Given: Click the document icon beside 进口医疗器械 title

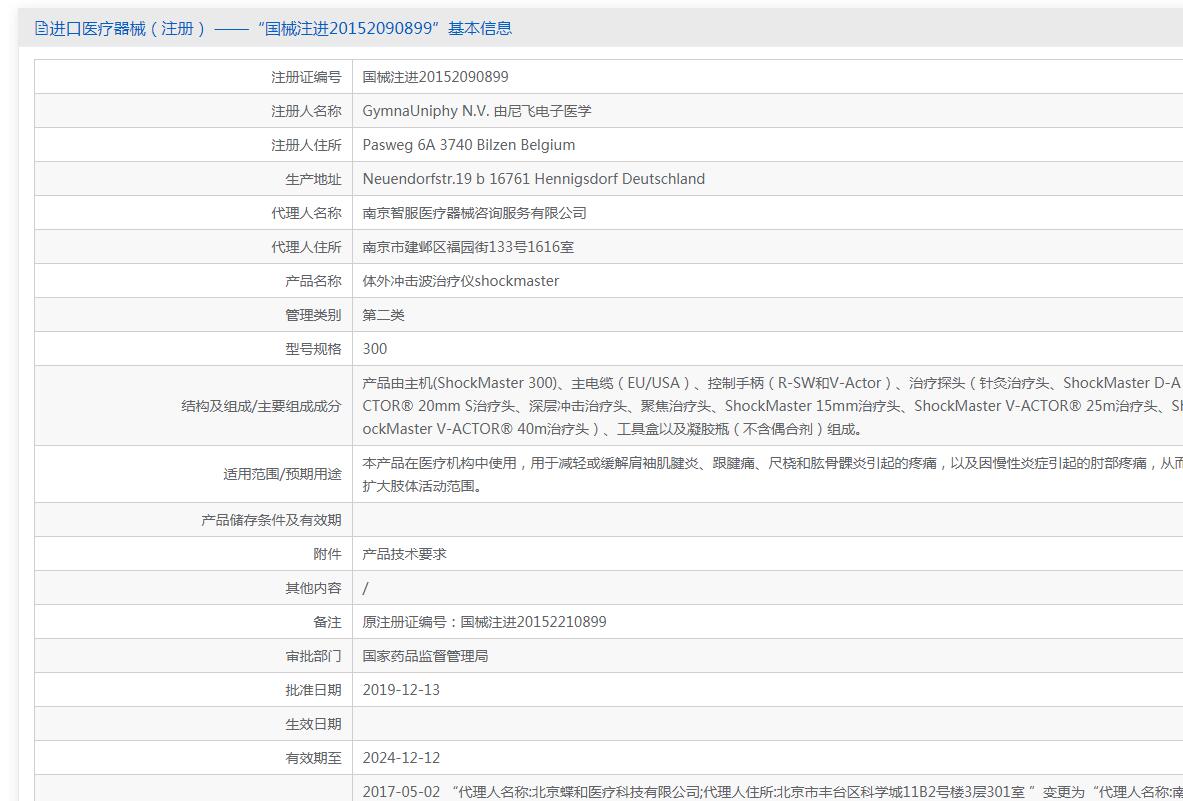Looking at the screenshot, I should [41, 29].
